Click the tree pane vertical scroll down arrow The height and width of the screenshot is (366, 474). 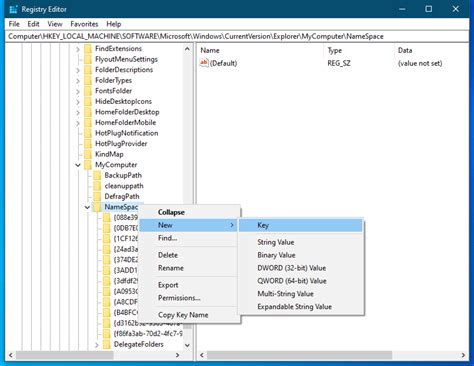coord(188,345)
